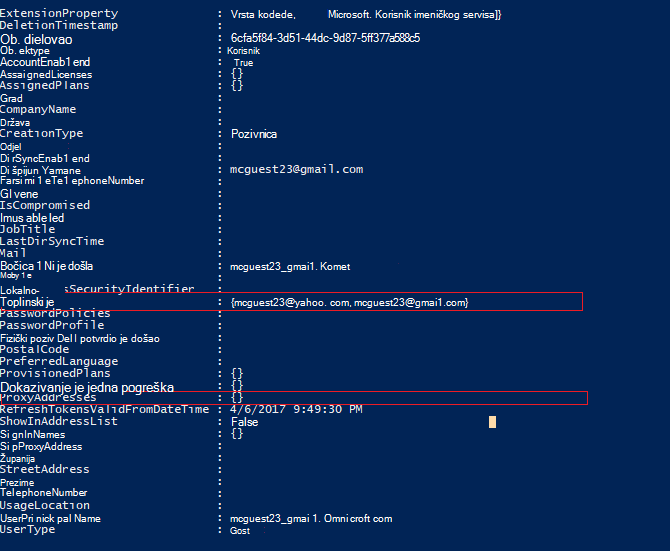Click the Toplinski je property label
The image size is (670, 551).
(27, 302)
